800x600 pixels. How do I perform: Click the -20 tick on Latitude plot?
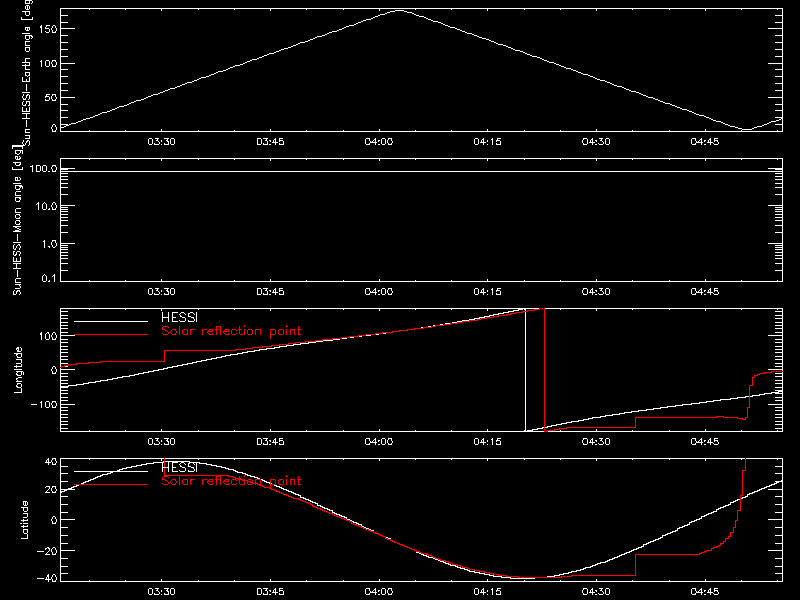(47, 551)
